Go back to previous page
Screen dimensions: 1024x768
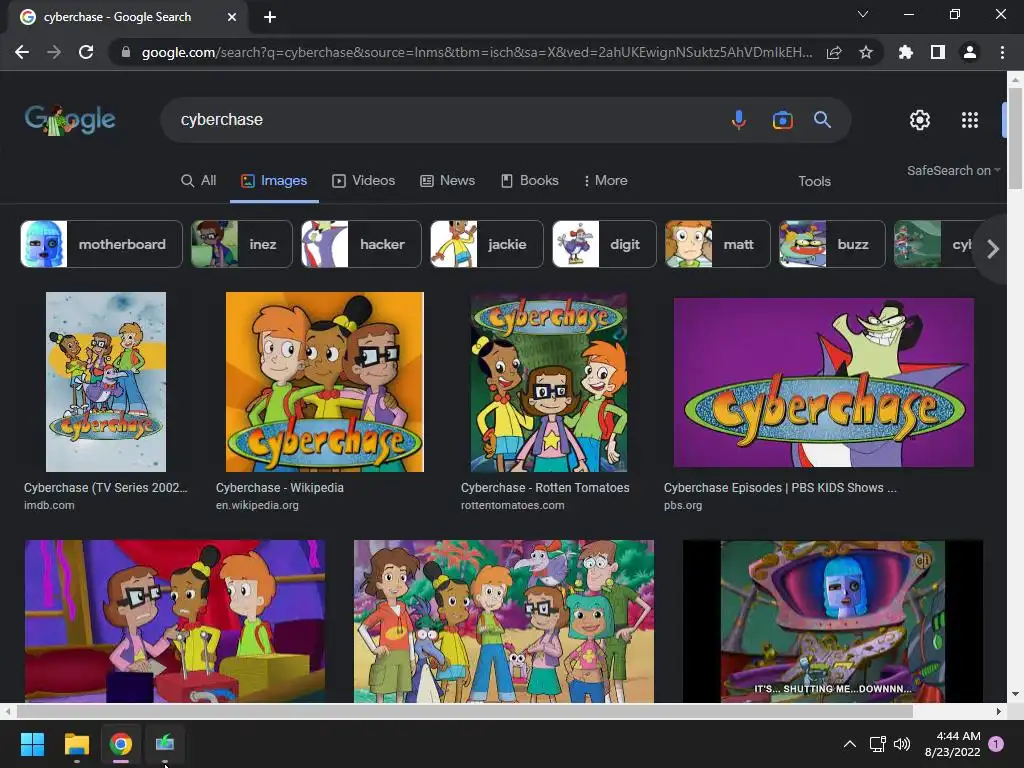[x=22, y=52]
